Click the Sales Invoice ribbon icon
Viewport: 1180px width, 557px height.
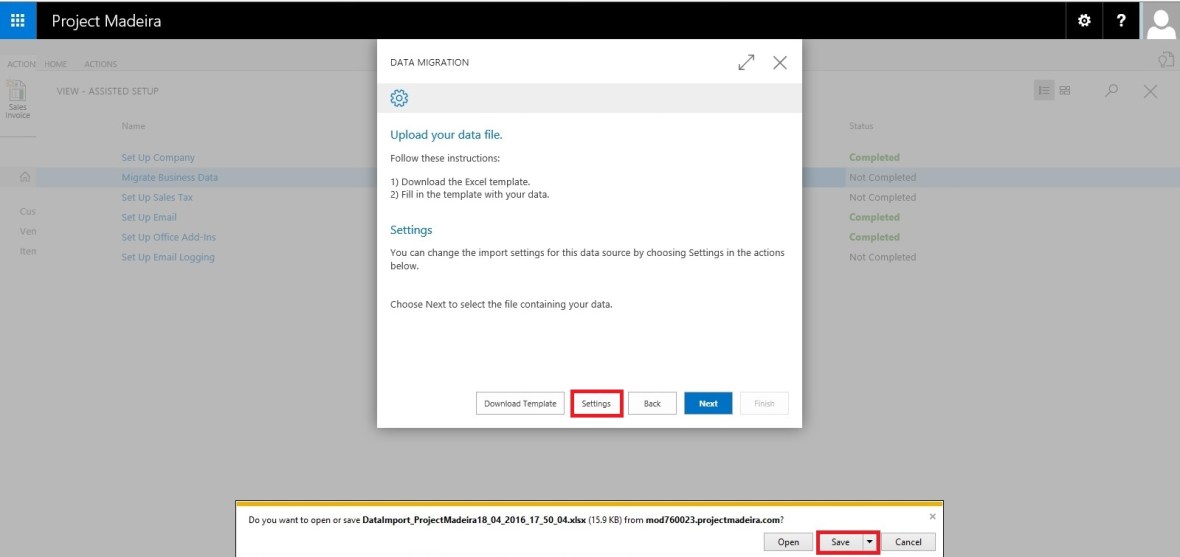pyautogui.click(x=17, y=100)
